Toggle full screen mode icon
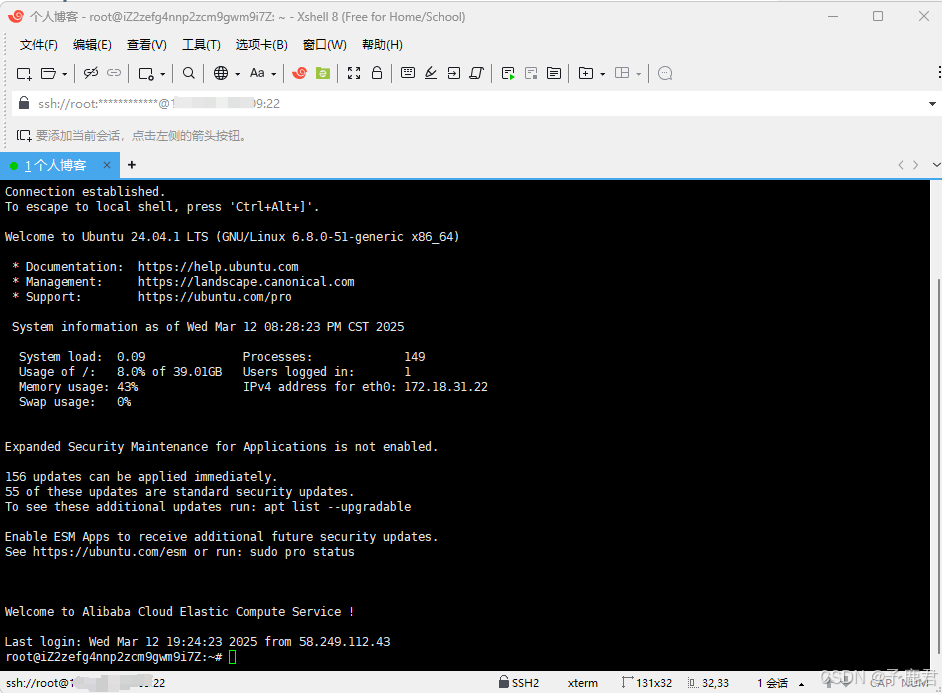This screenshot has height=693, width=942. pyautogui.click(x=352, y=73)
